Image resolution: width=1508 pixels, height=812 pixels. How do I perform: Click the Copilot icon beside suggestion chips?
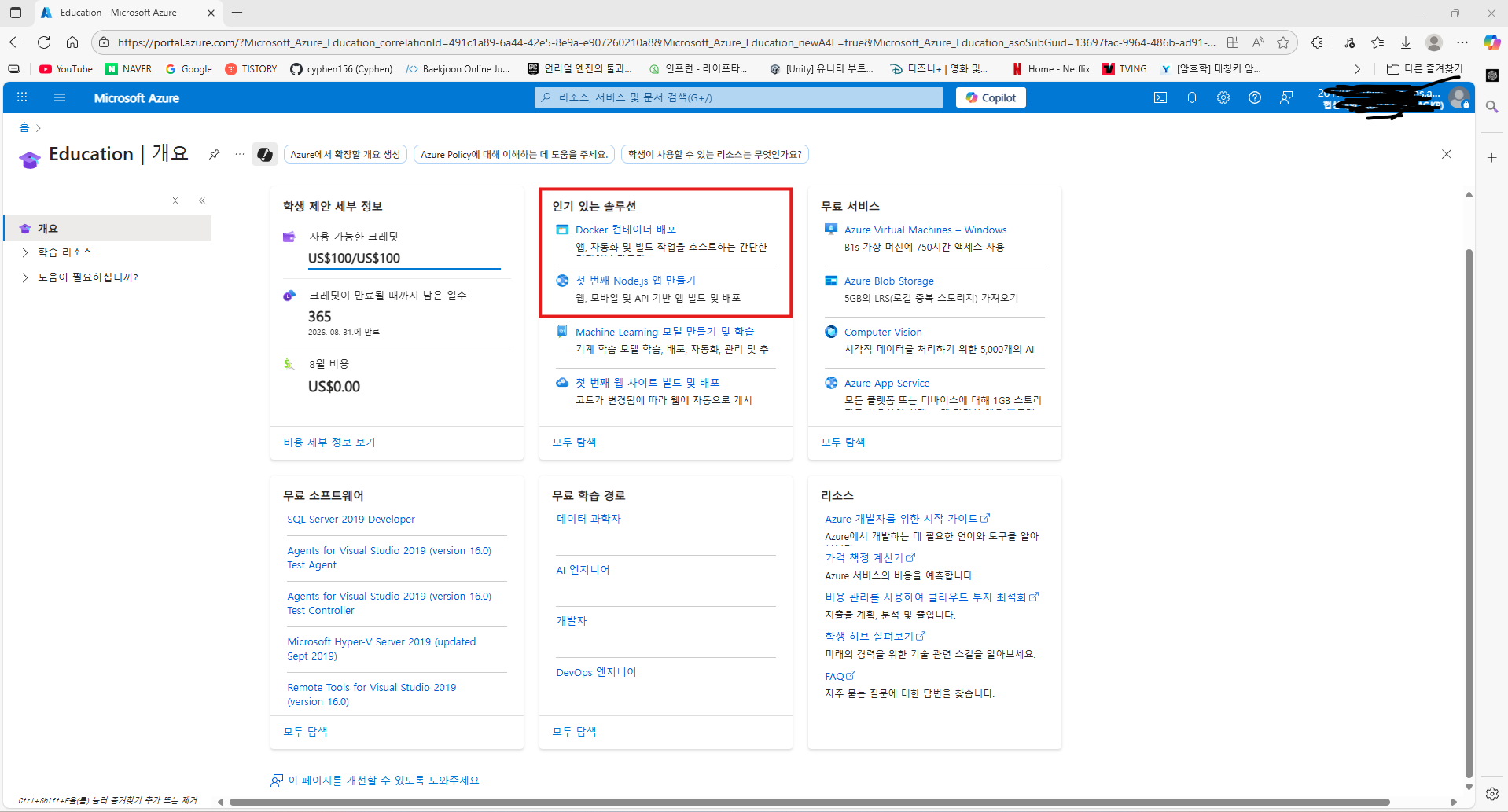pyautogui.click(x=265, y=155)
